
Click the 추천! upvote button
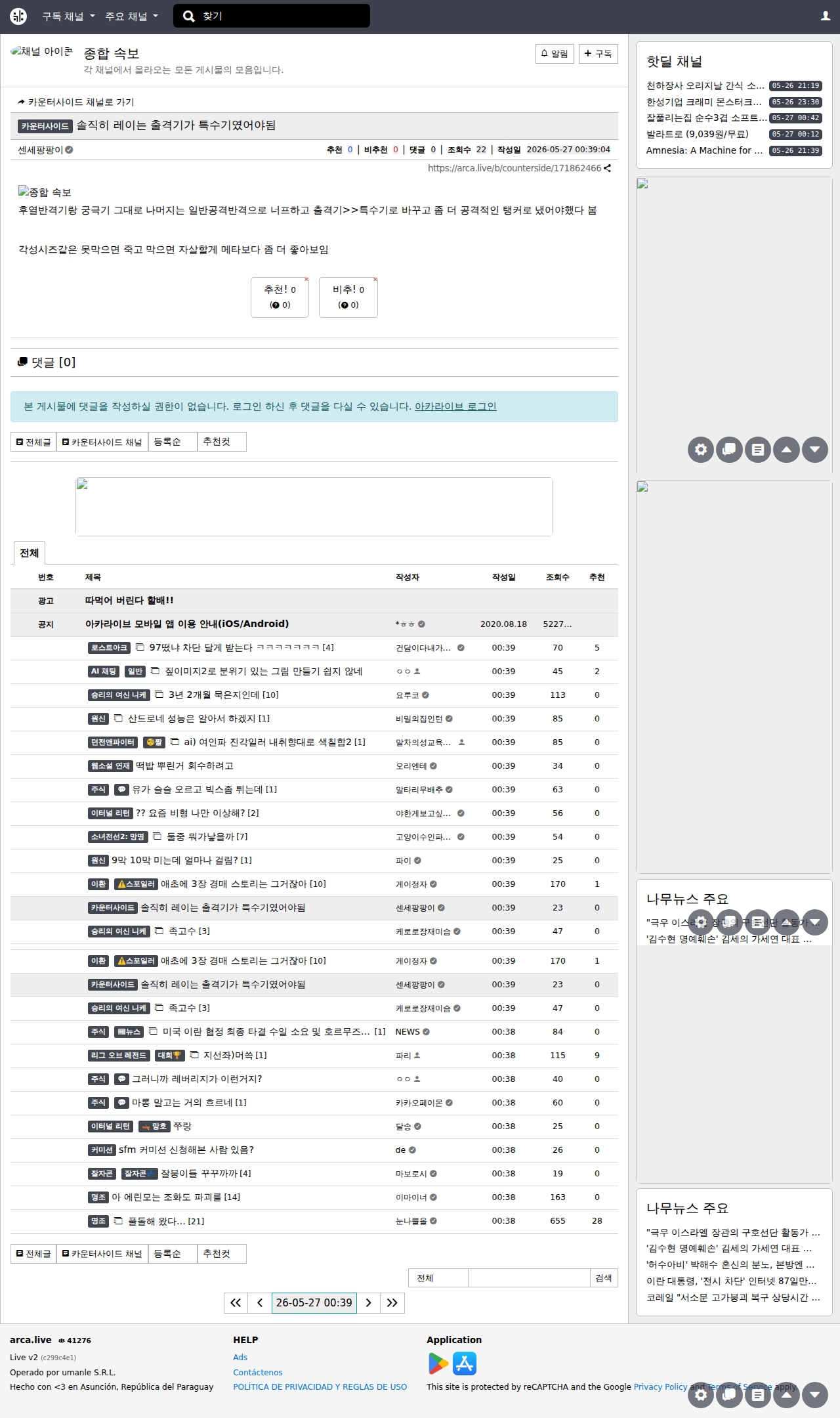point(280,297)
